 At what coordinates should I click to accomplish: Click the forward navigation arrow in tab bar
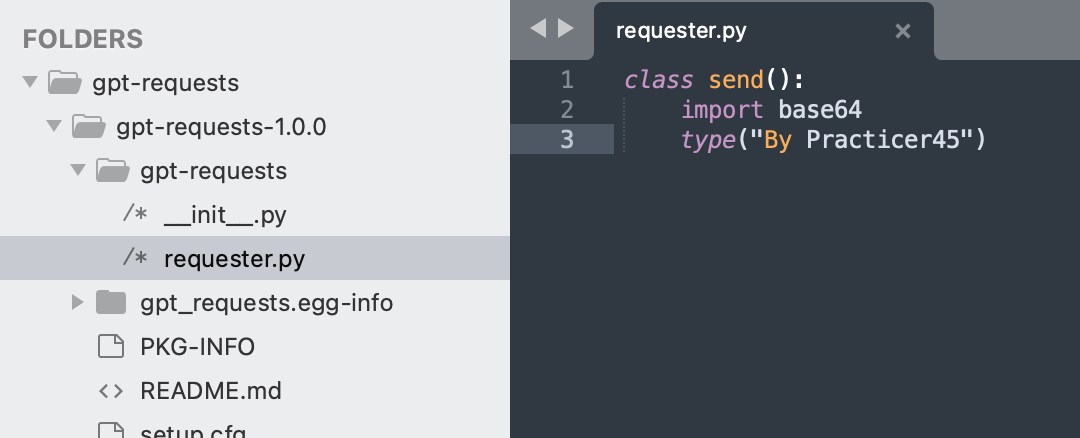click(566, 29)
